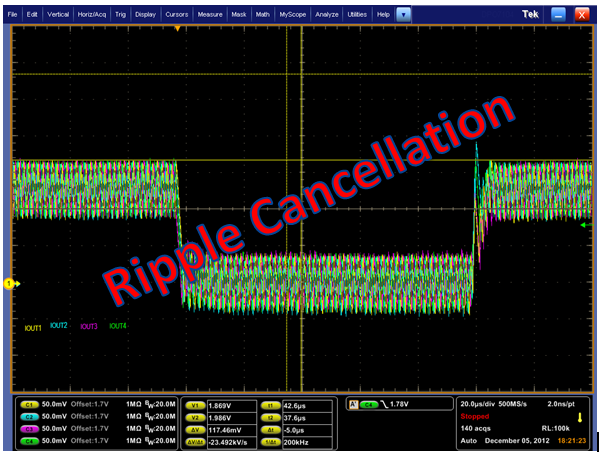Open the Horiz/Acq menu
601x457 pixels.
pos(93,15)
